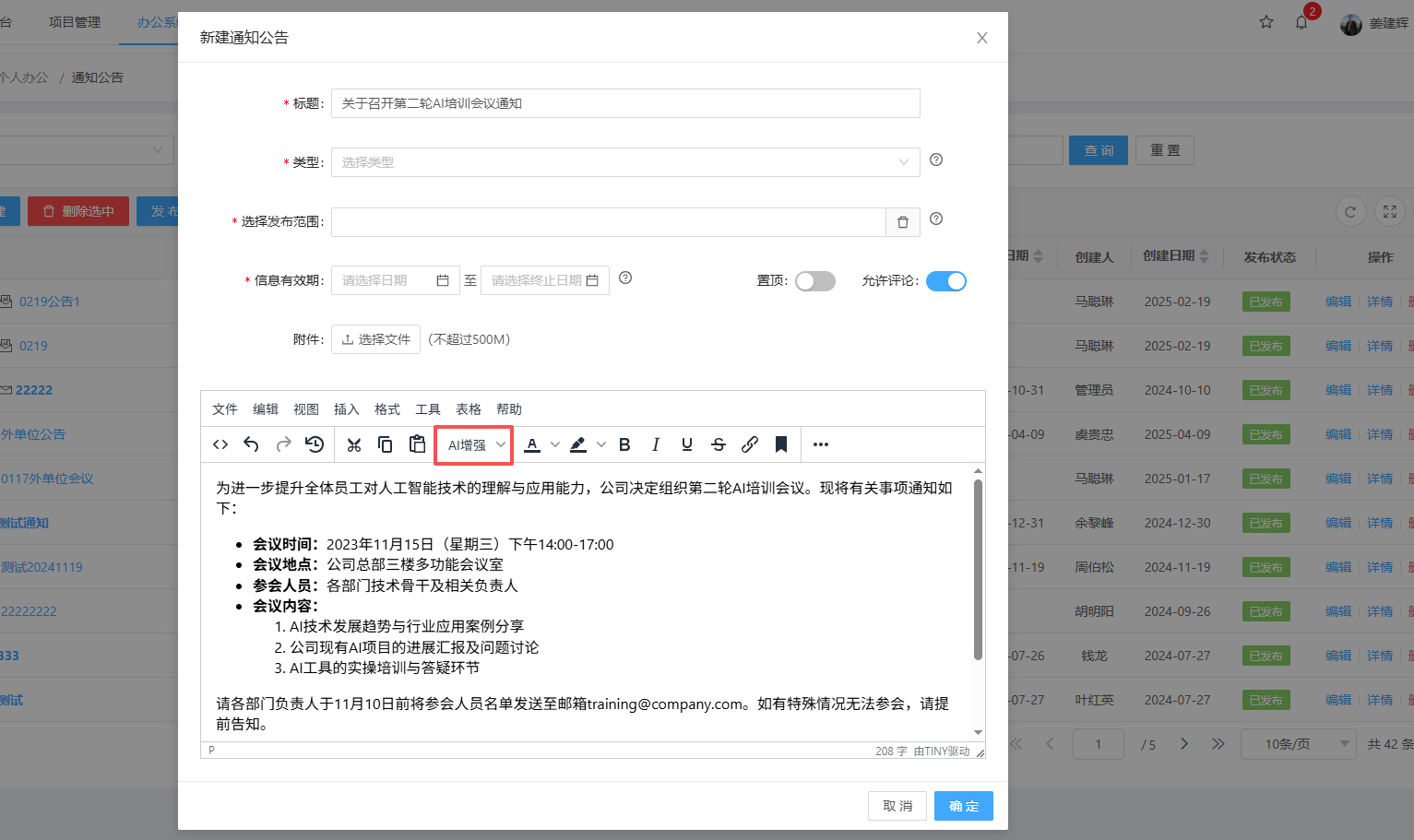The height and width of the screenshot is (840, 1414).
Task: Open the 10条/页 page size dropdown
Action: [x=1298, y=743]
